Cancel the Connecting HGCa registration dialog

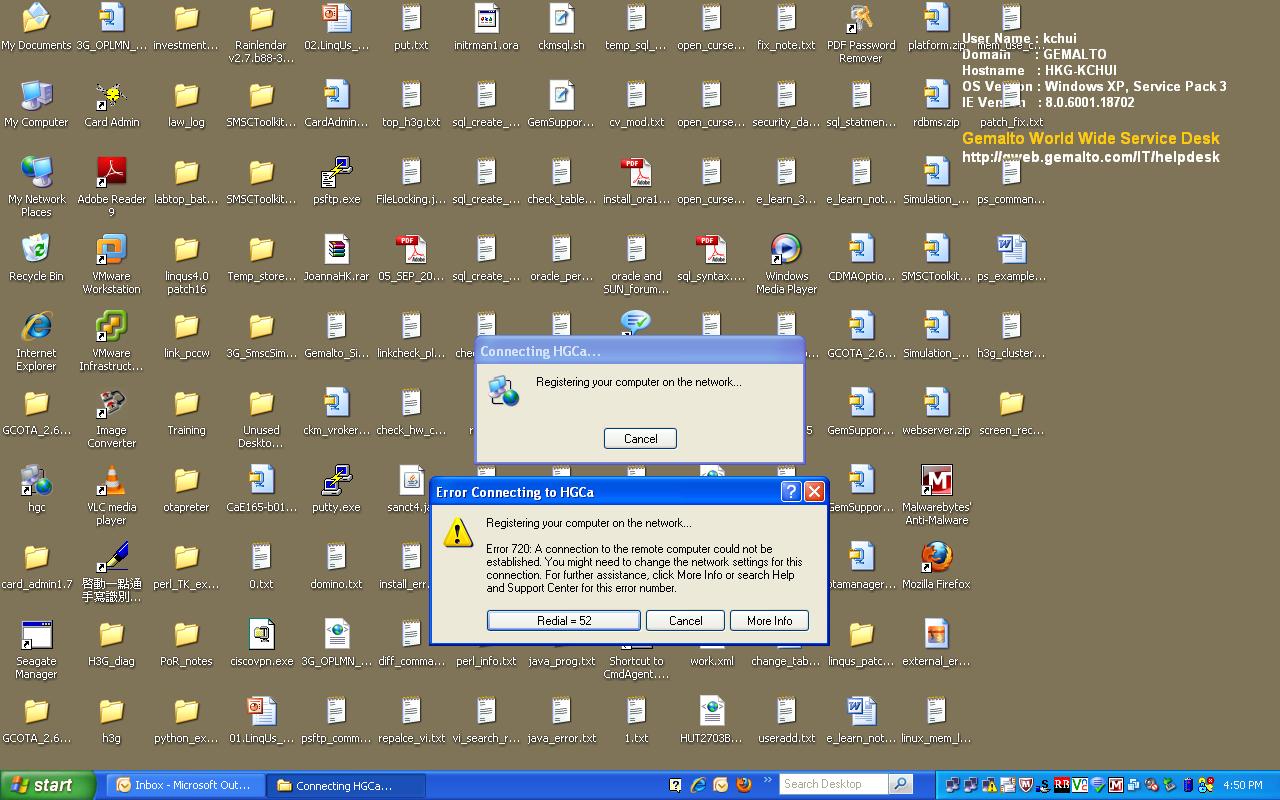click(x=640, y=439)
